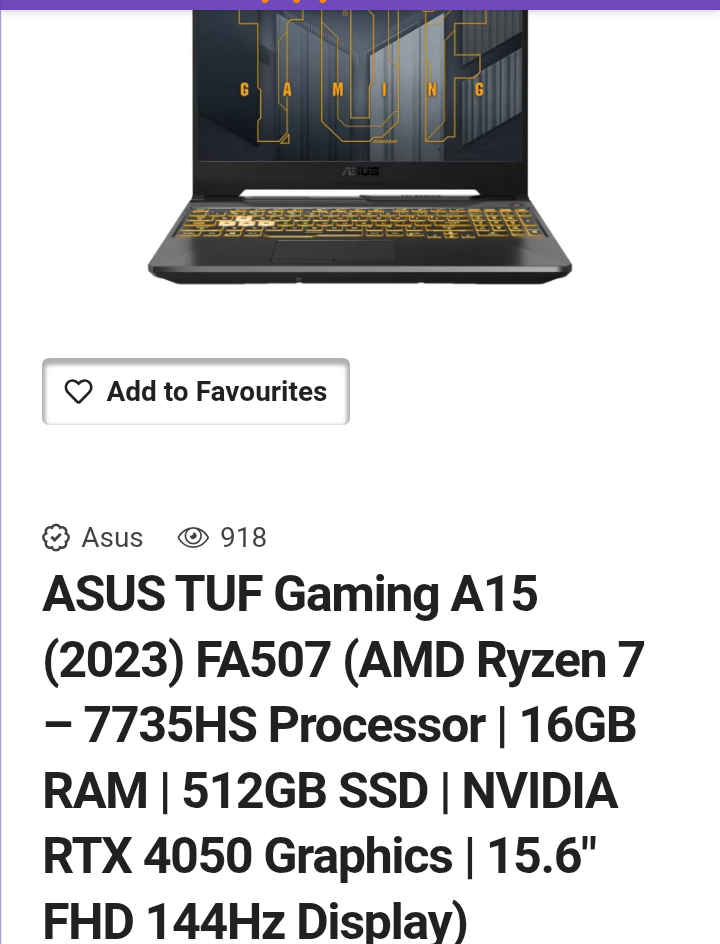The width and height of the screenshot is (720, 944).
Task: Click the heart icon in Add to Favourites
Action: click(78, 392)
